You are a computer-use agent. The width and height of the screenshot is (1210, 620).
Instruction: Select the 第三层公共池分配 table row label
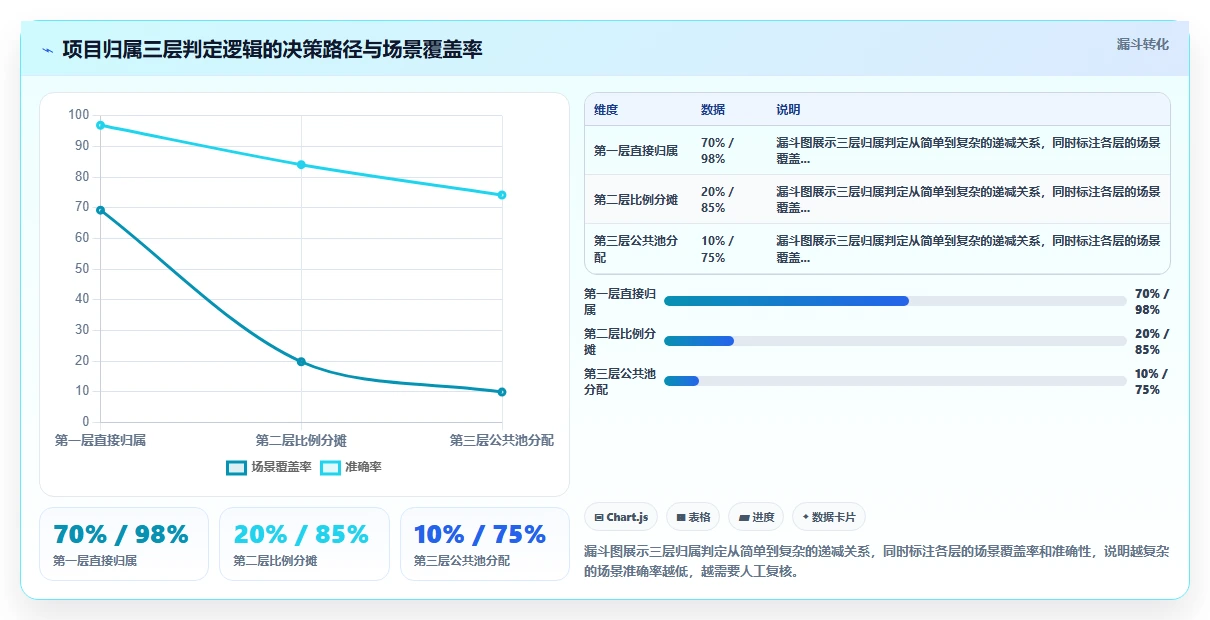(636, 249)
